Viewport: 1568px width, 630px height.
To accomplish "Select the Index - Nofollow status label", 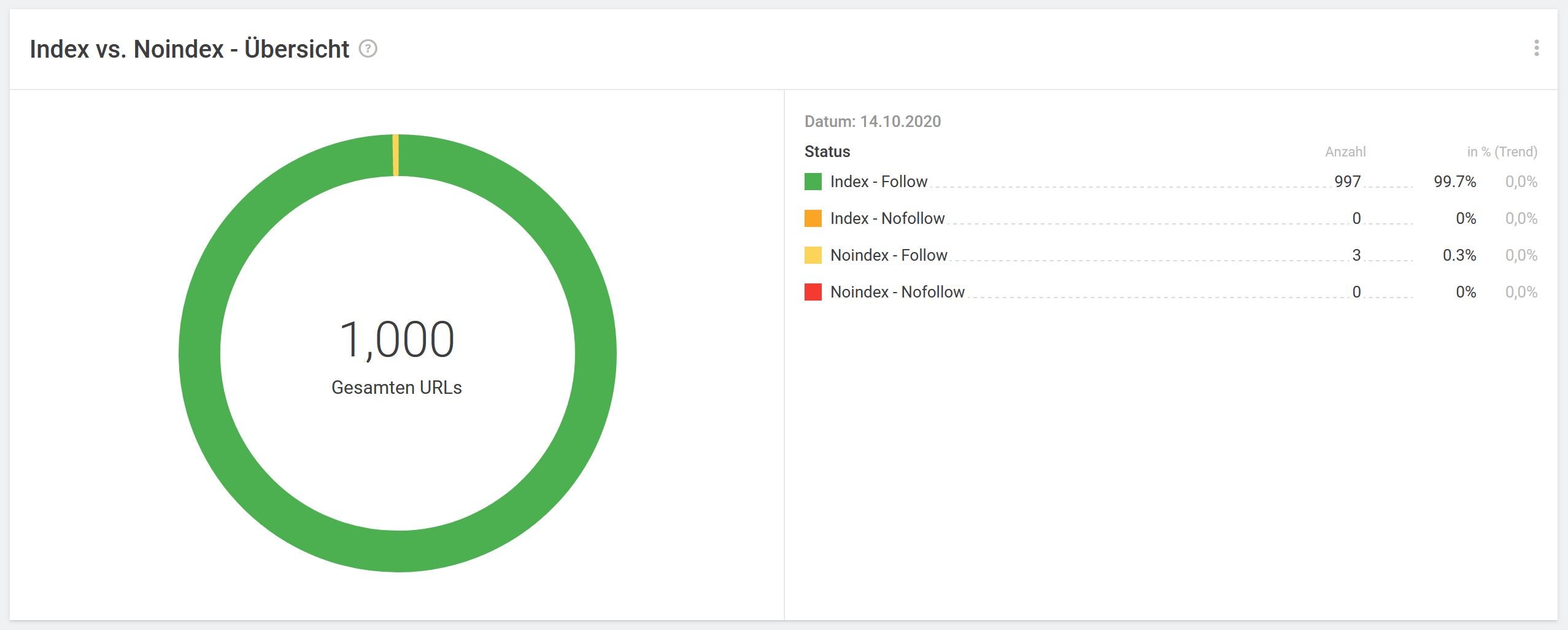I will (x=887, y=218).
